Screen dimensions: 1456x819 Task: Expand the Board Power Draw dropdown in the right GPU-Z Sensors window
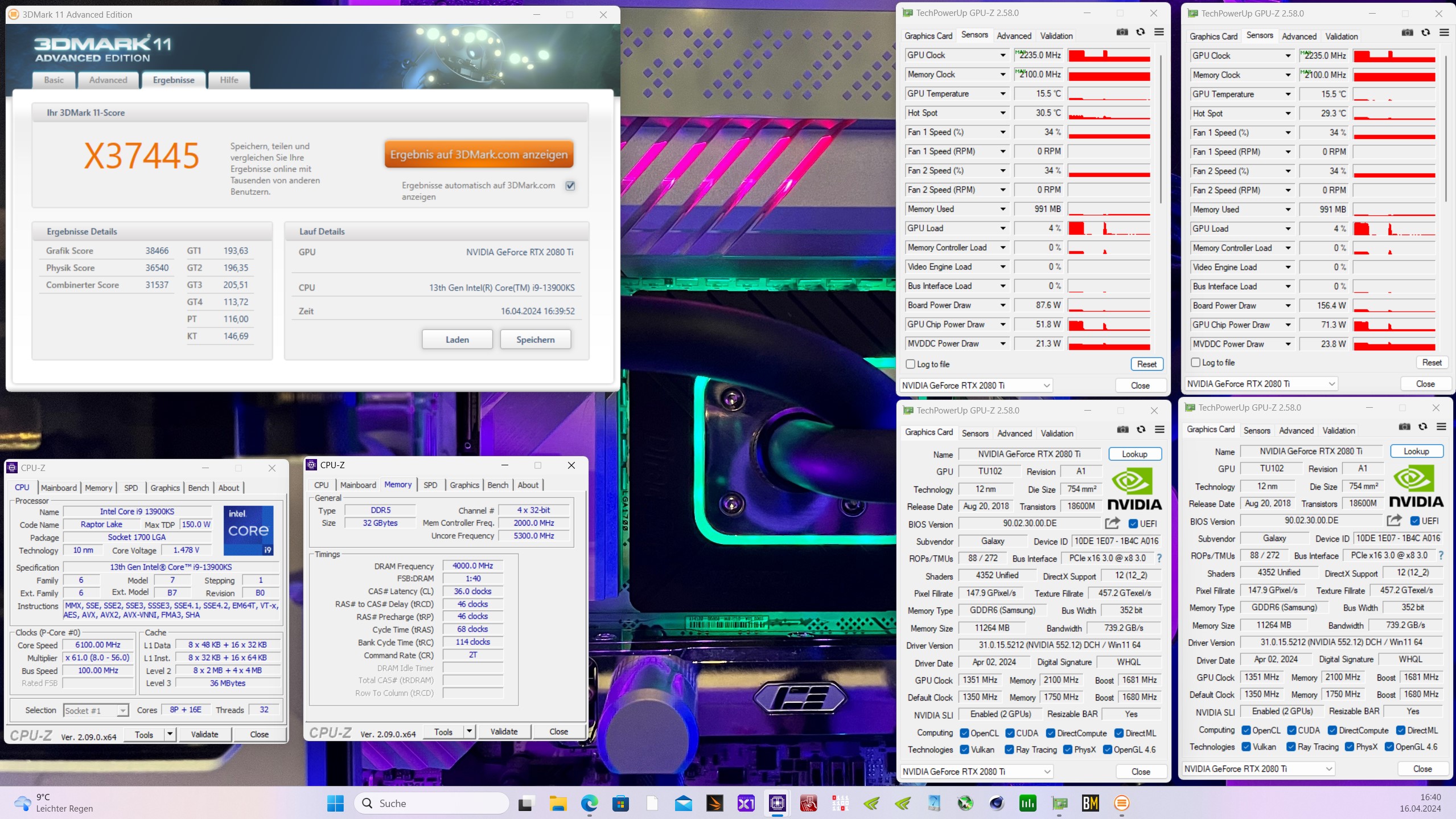pos(1288,306)
